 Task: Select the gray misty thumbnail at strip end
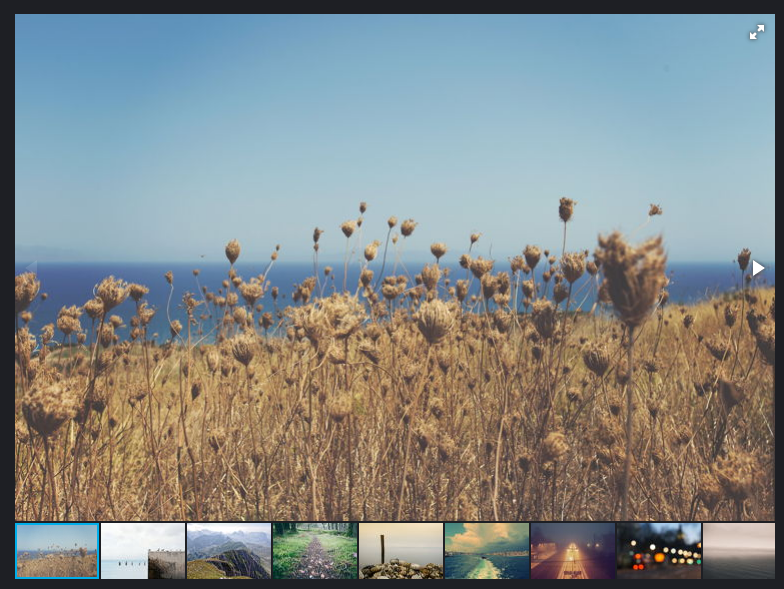pyautogui.click(x=739, y=550)
